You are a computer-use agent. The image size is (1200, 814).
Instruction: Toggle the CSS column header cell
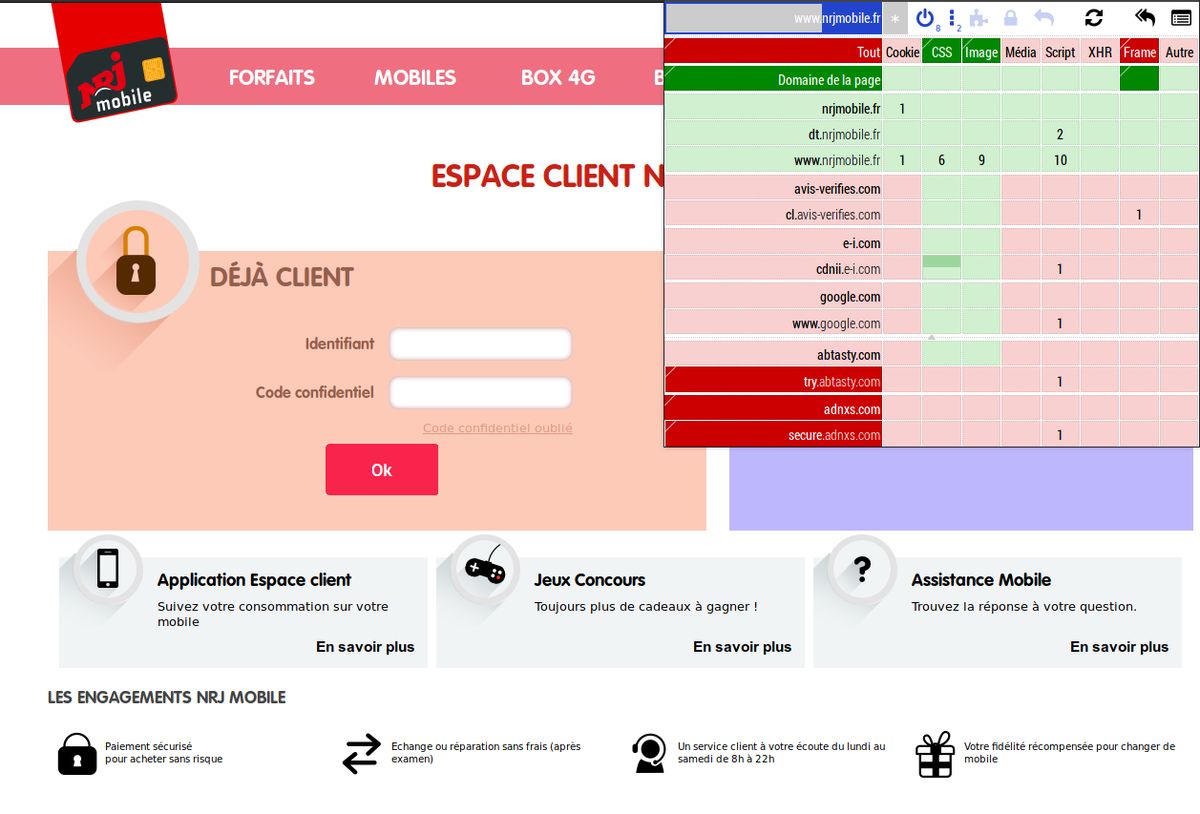pyautogui.click(x=941, y=52)
